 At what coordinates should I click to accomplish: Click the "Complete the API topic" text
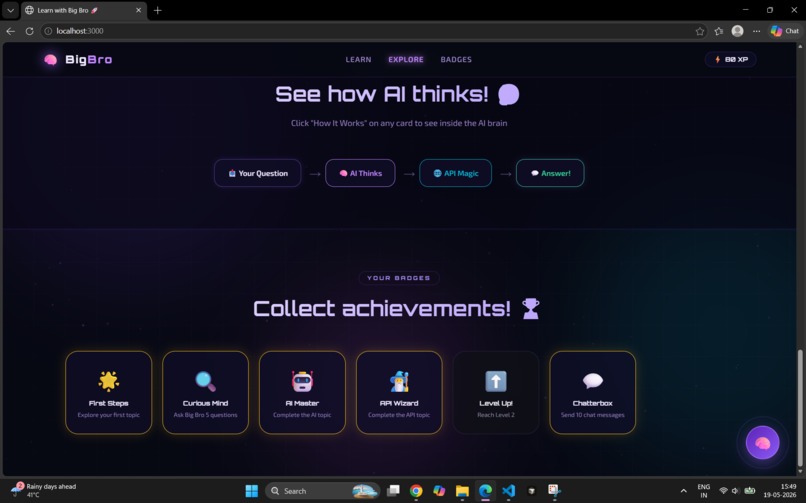(399, 415)
